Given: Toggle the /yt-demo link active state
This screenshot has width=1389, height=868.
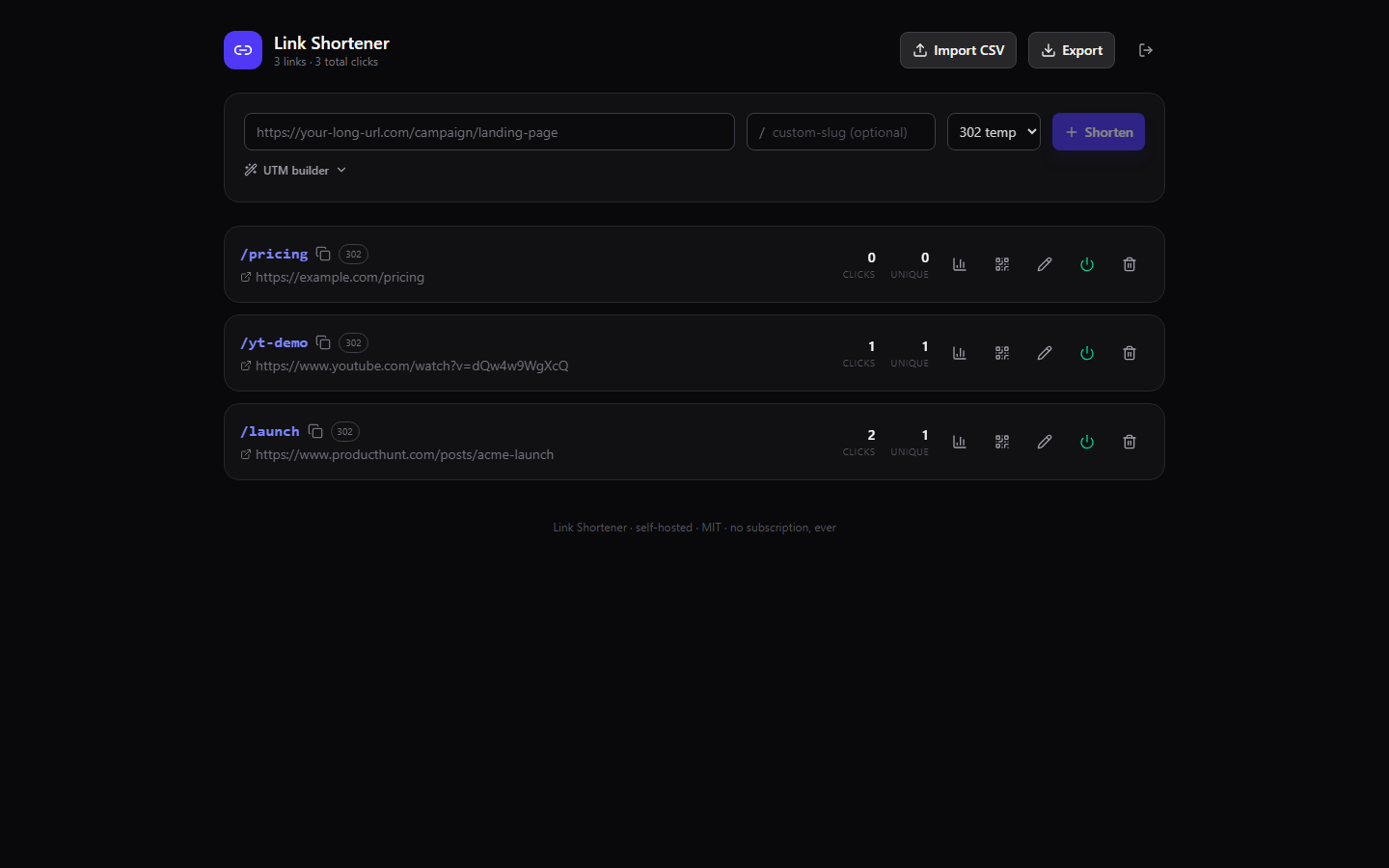Looking at the screenshot, I should coord(1087,353).
